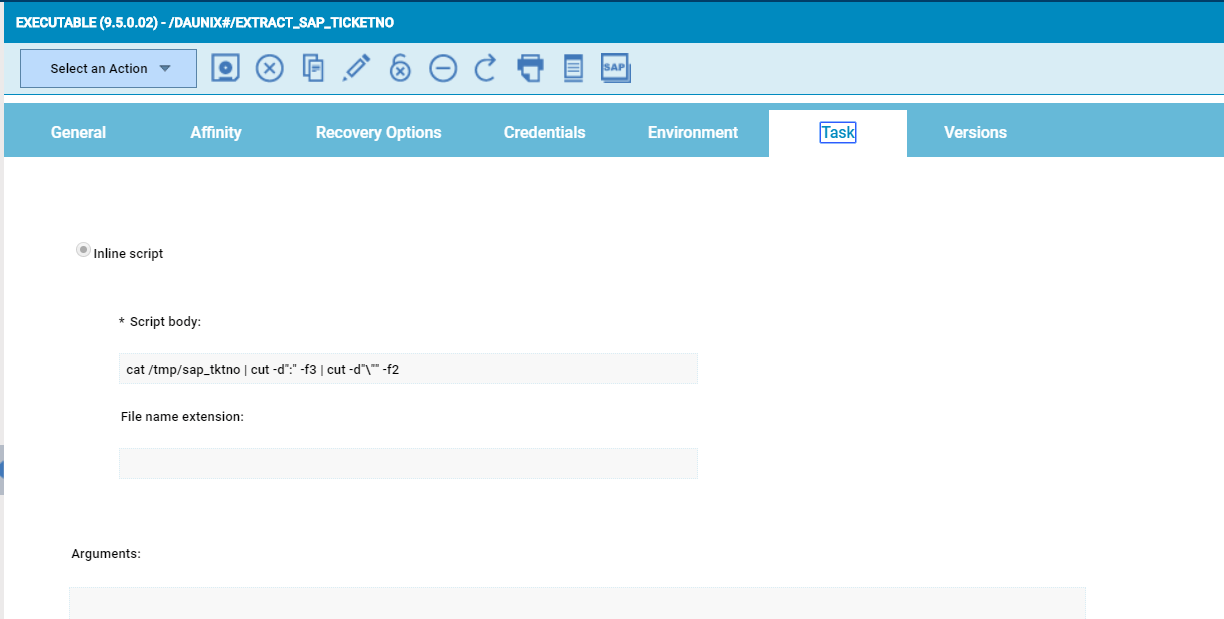The width and height of the screenshot is (1224, 619).
Task: Click the refresh arrow icon
Action: [486, 68]
